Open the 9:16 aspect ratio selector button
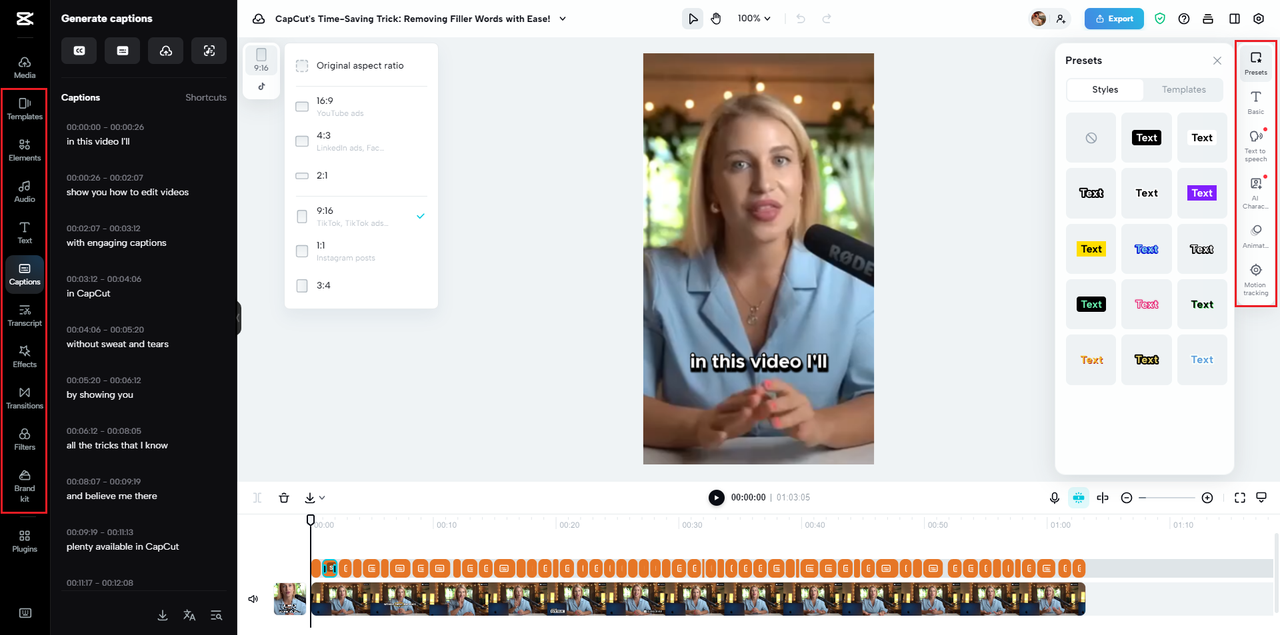Viewport: 1280px width, 635px height. pos(261,60)
